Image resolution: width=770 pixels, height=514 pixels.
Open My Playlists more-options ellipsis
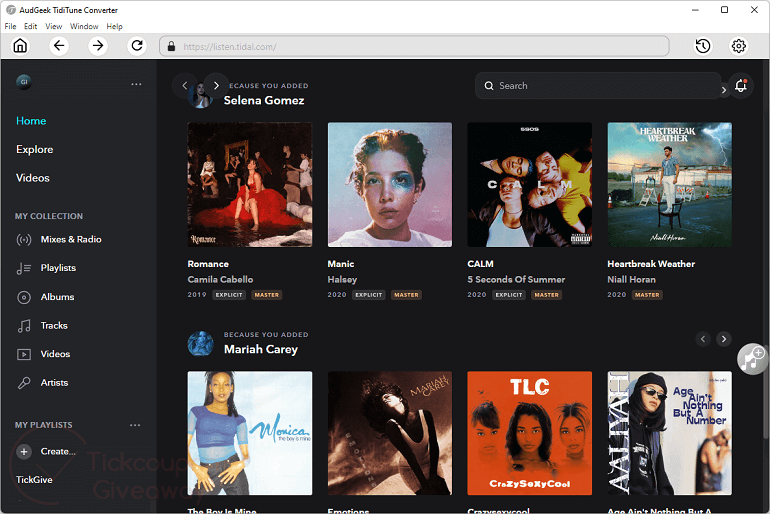click(x=135, y=425)
